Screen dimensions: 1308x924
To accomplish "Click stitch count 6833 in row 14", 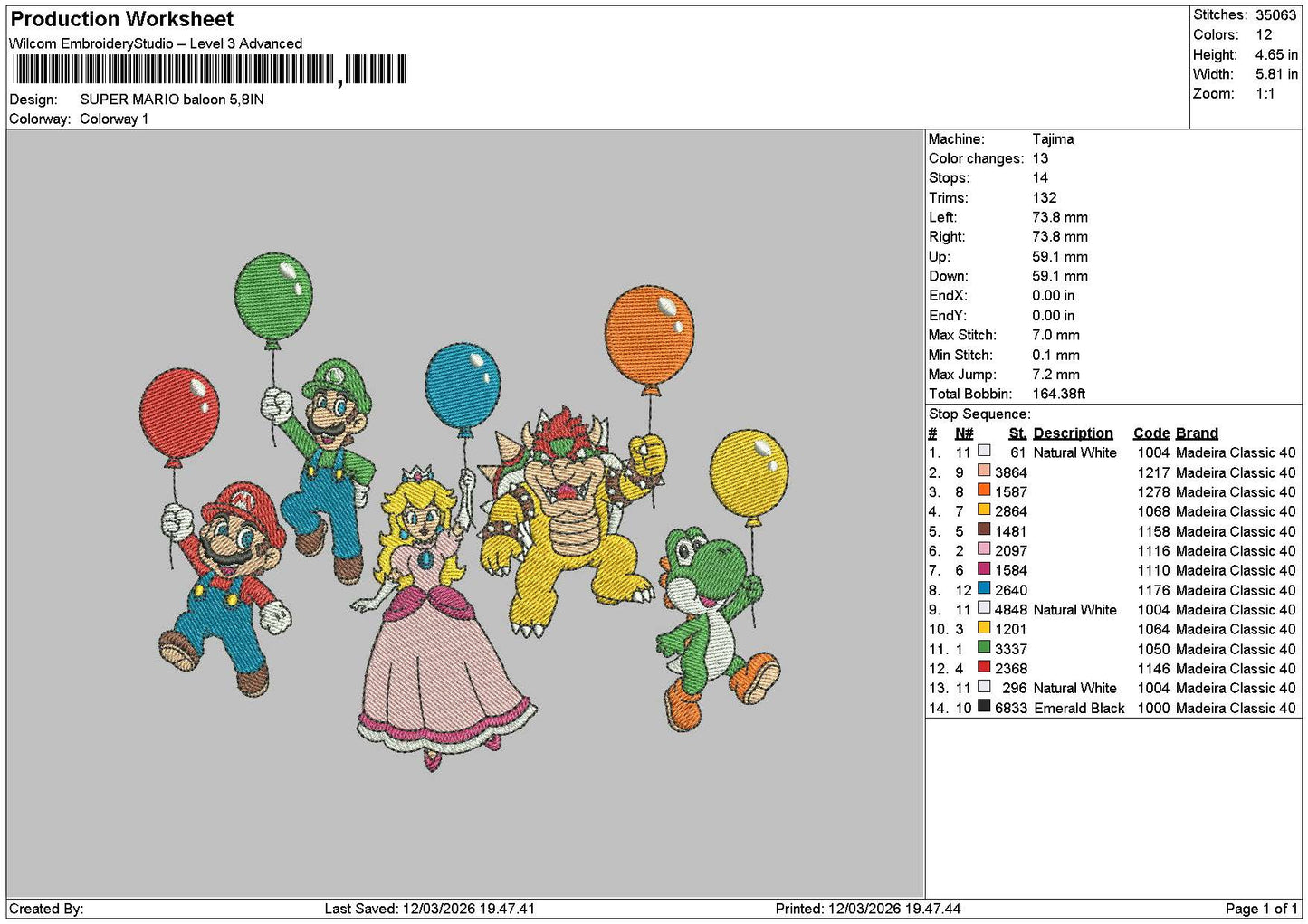I will click(1011, 708).
